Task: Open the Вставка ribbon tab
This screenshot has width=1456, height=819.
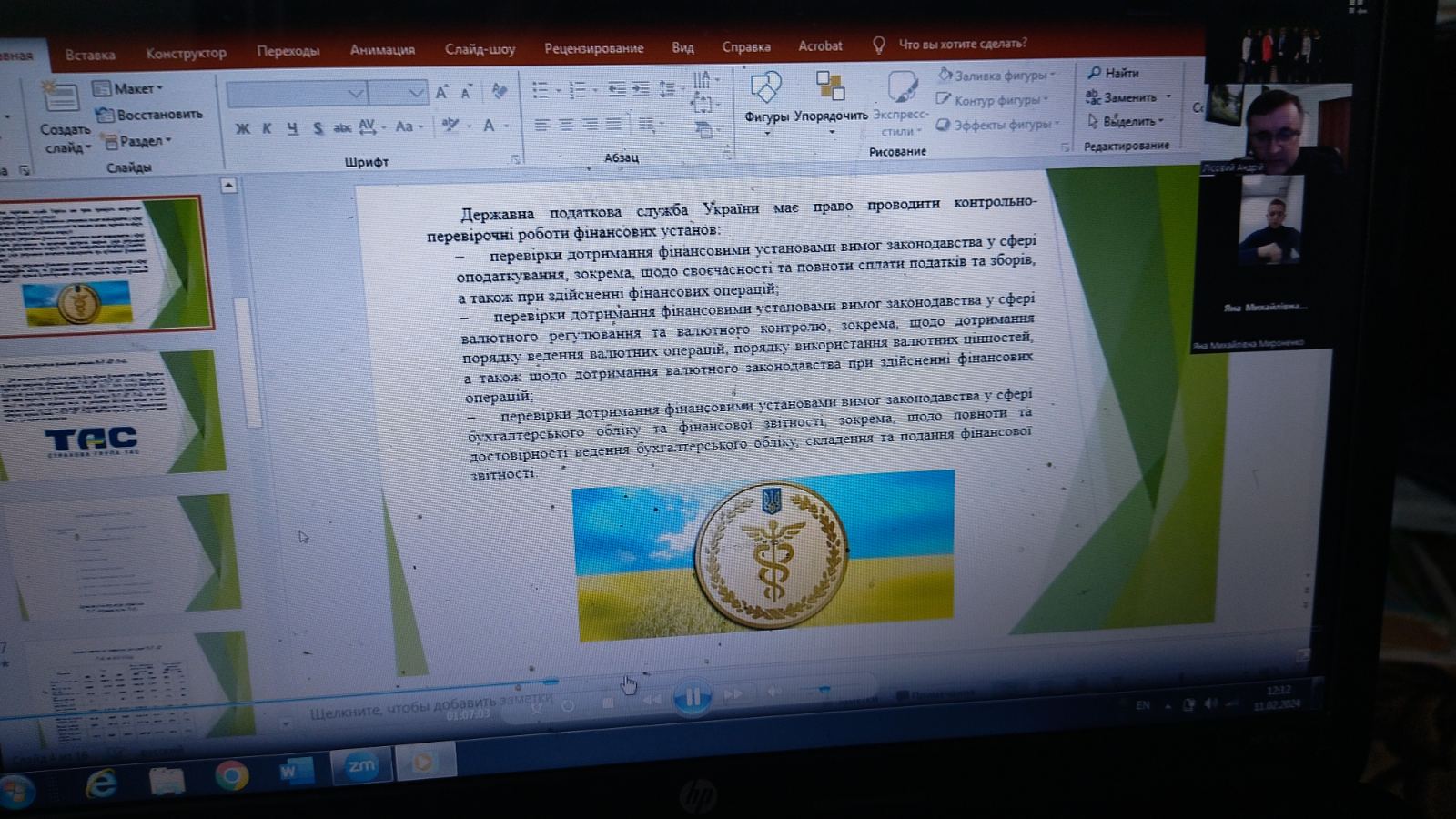Action: point(90,55)
